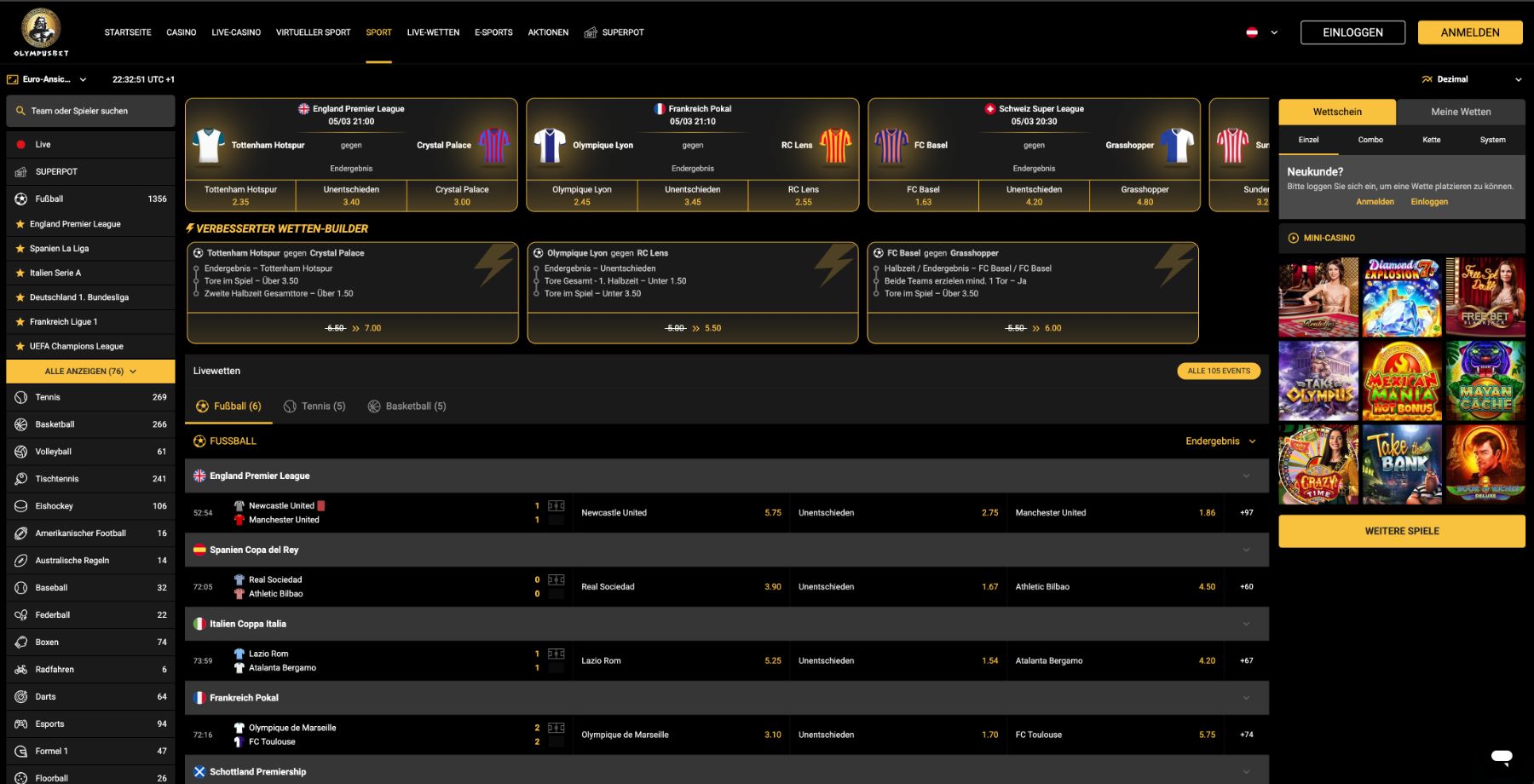Screen dimensions: 1534x784
Task: Click the search magnifier icon
Action: pyautogui.click(x=20, y=111)
